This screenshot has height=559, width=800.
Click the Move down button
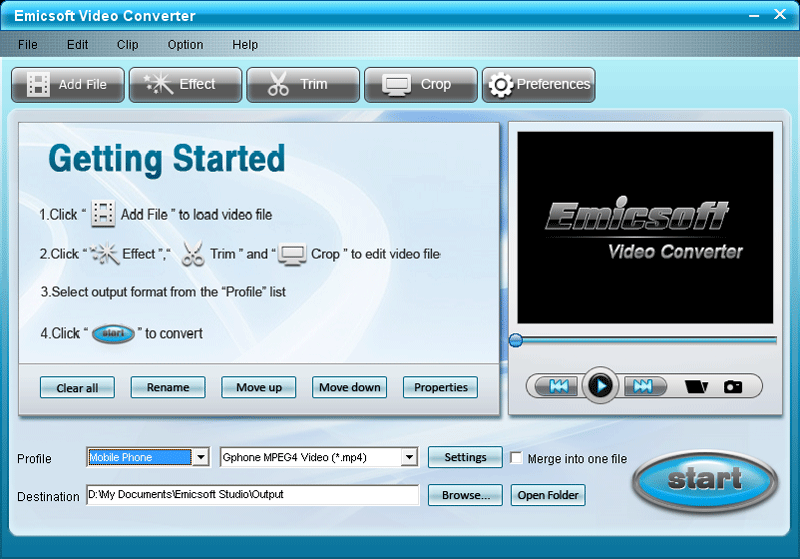click(349, 387)
